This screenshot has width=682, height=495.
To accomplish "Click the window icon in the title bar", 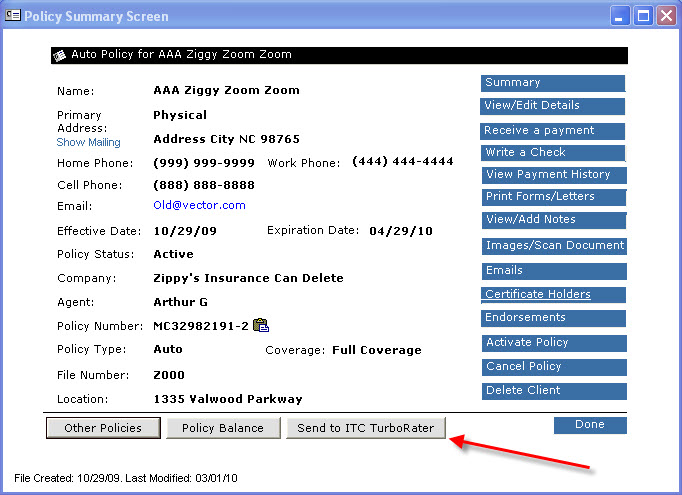I will [12, 16].
